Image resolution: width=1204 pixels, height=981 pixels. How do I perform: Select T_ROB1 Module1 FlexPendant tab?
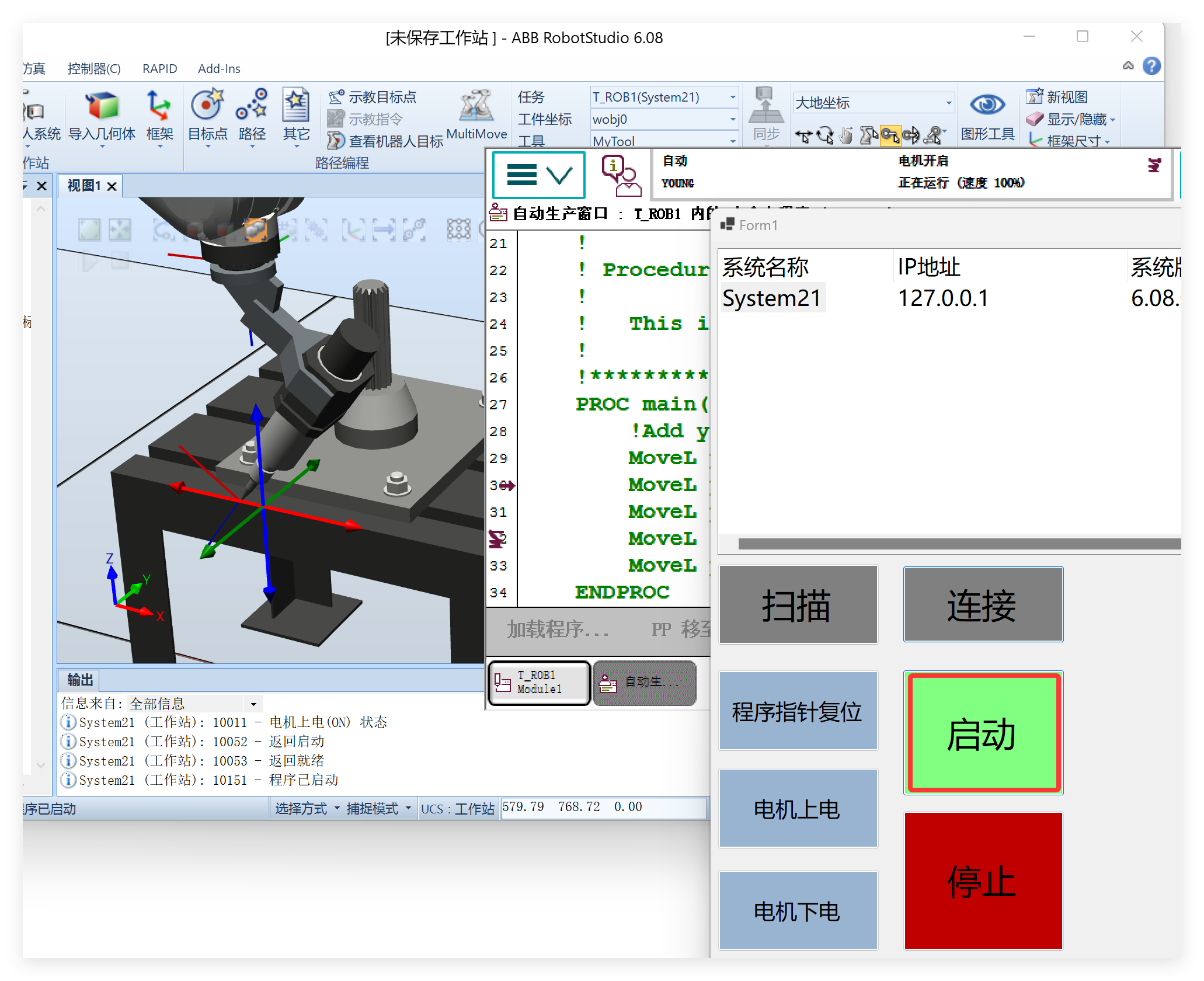point(538,683)
